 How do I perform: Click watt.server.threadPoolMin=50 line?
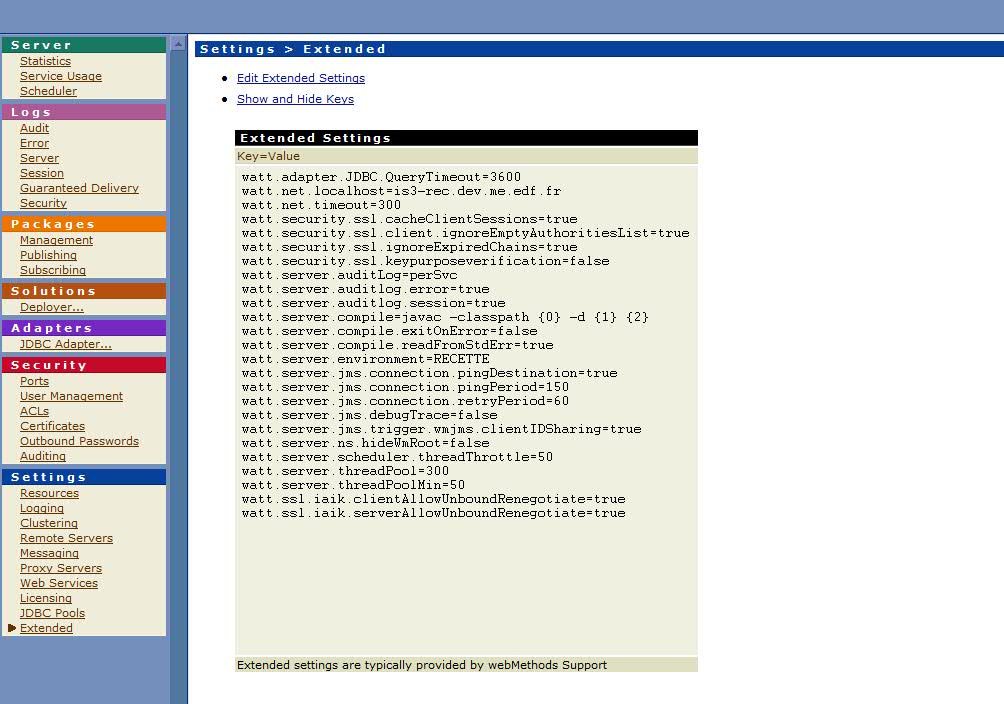coord(353,485)
